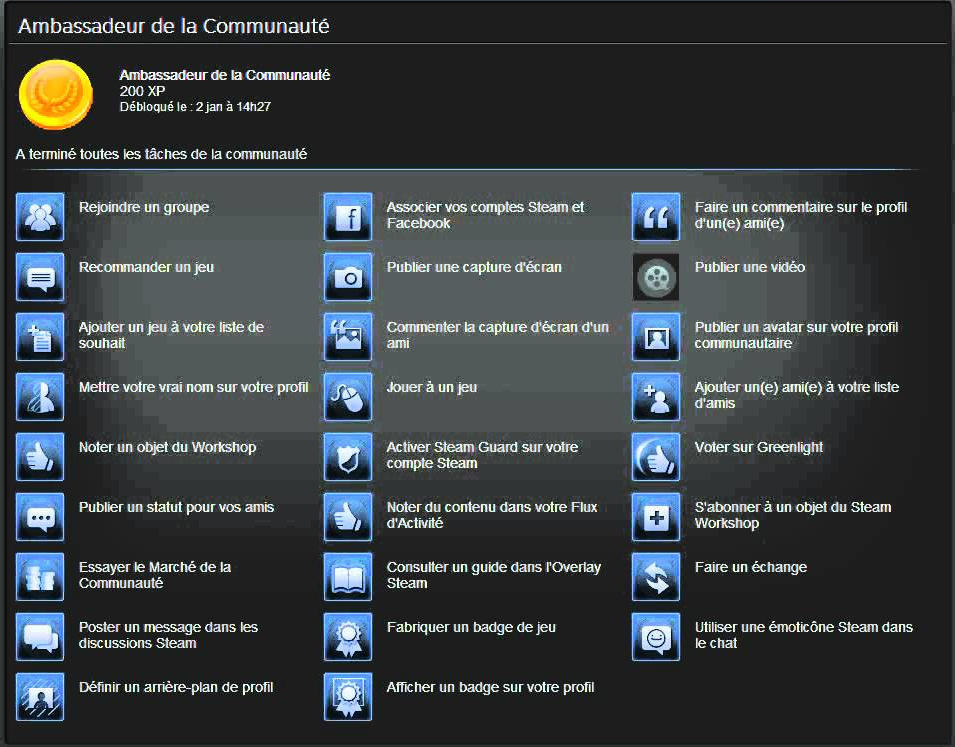The image size is (955, 747).
Task: Click the Voter sur Greenlight label
Action: pos(759,447)
